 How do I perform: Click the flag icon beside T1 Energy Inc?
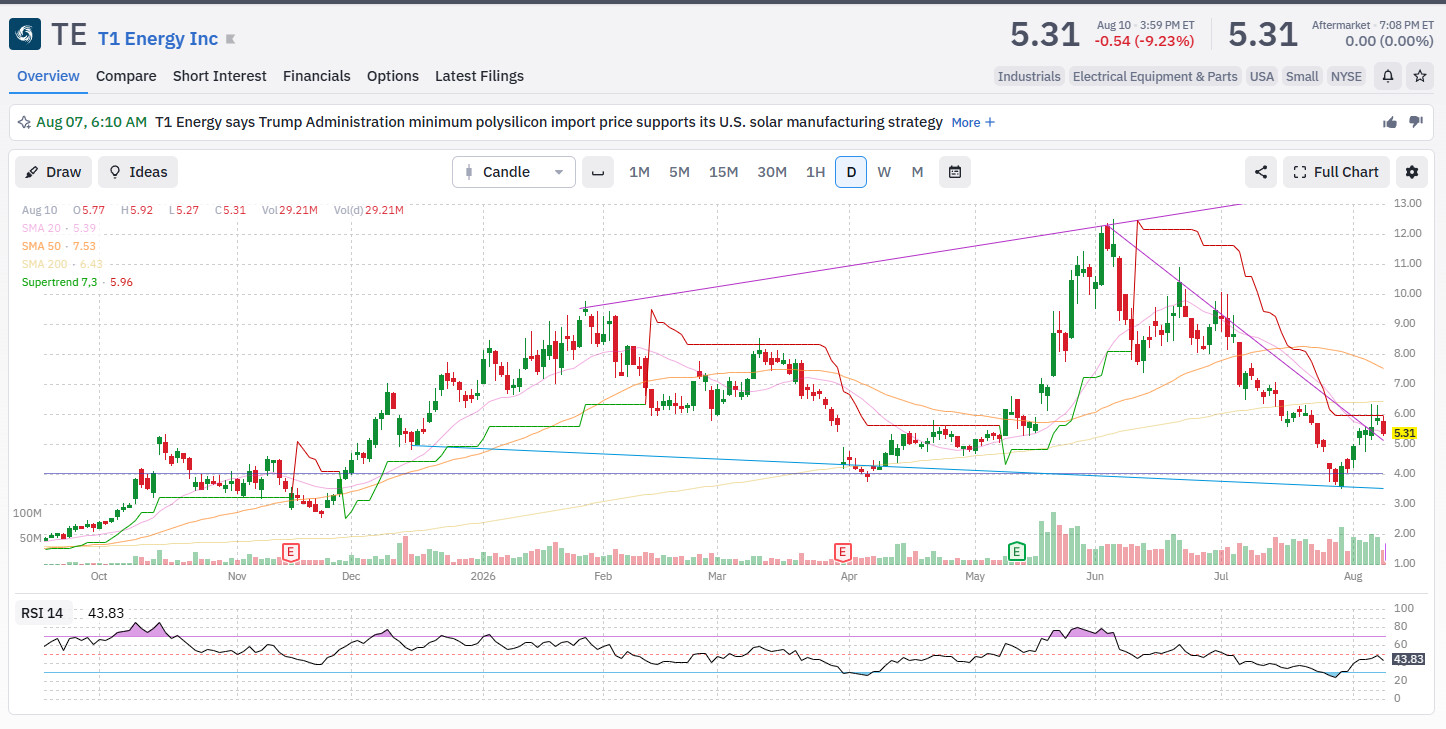click(x=231, y=39)
